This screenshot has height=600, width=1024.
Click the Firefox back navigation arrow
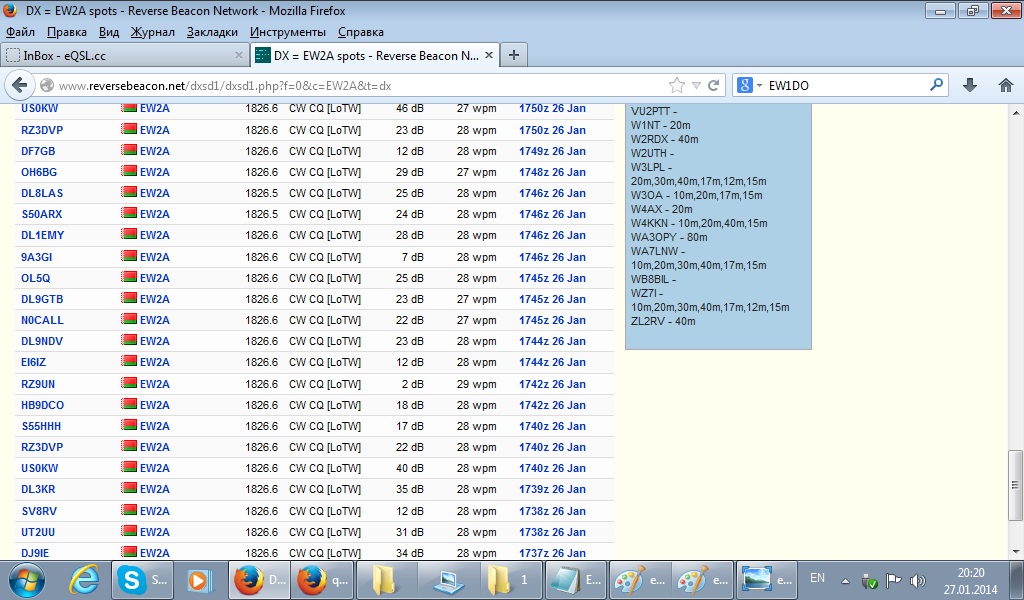[x=19, y=86]
